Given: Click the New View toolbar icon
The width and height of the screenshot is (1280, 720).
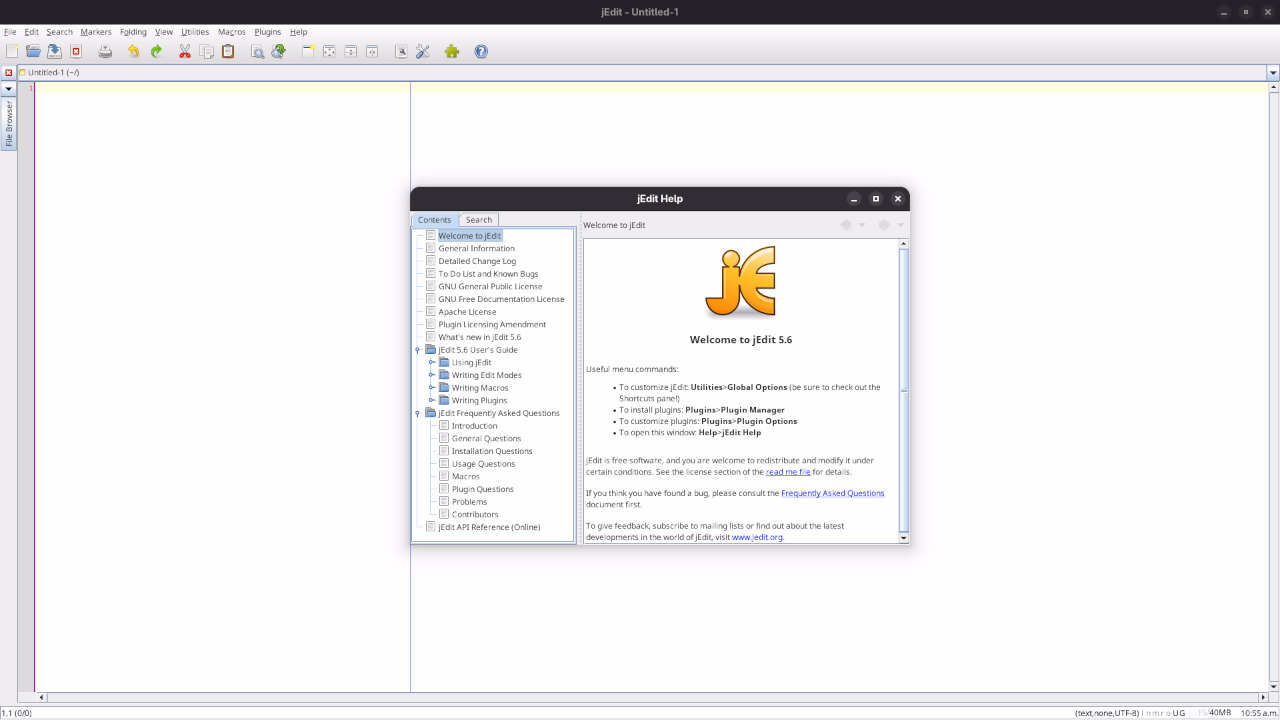Looking at the screenshot, I should tap(308, 51).
